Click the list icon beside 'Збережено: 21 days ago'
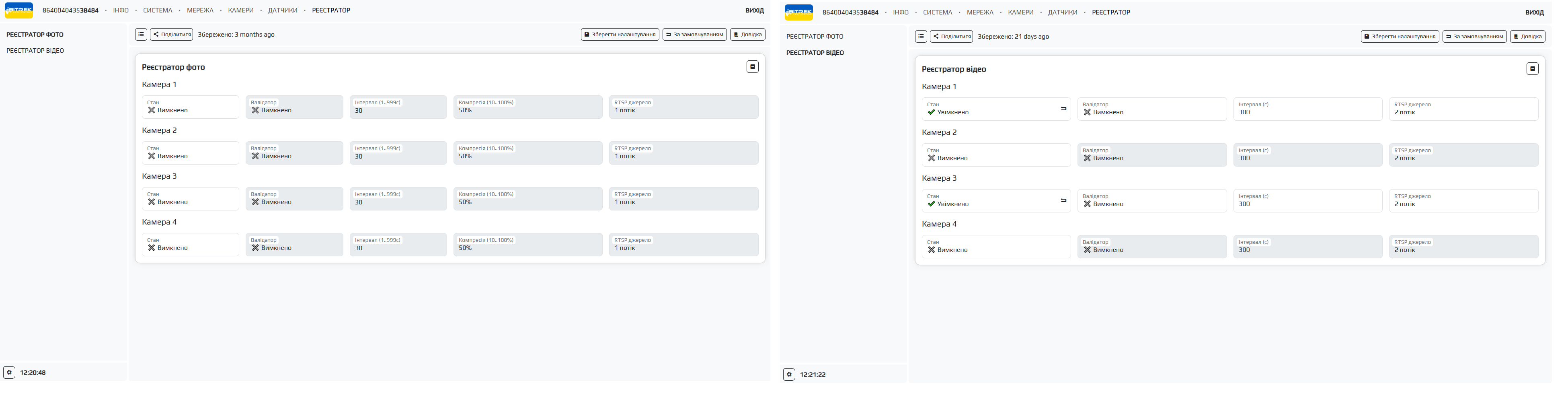The image size is (1568, 404). click(920, 37)
